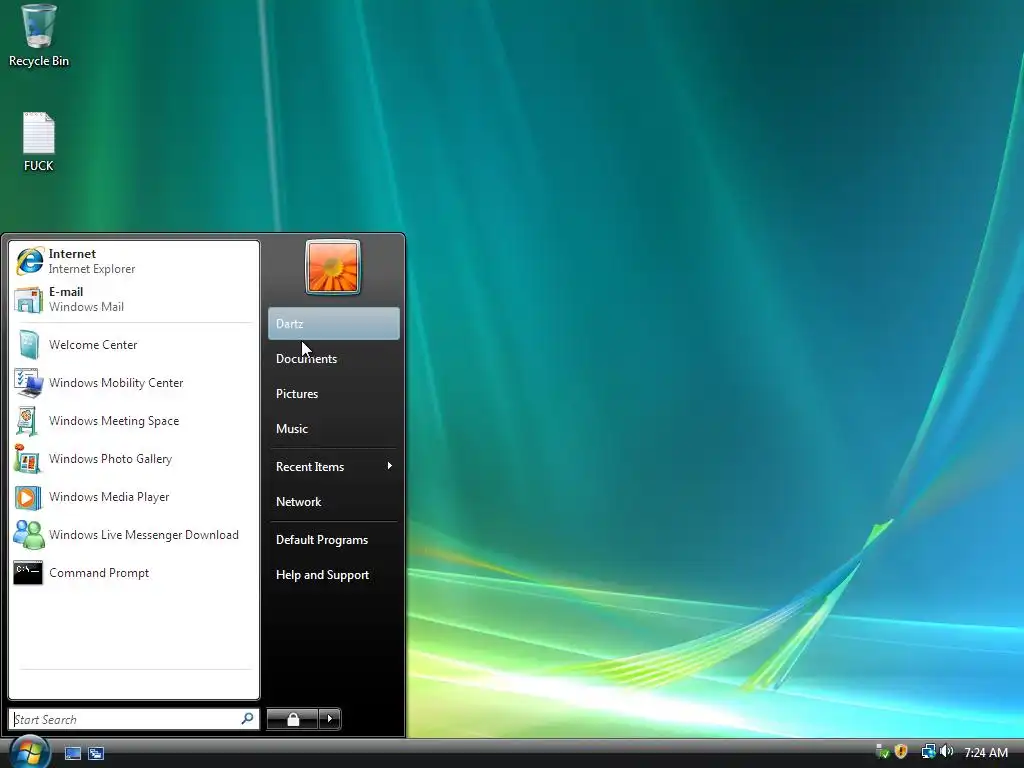Open Windows Mail E-mail entry

(133, 299)
